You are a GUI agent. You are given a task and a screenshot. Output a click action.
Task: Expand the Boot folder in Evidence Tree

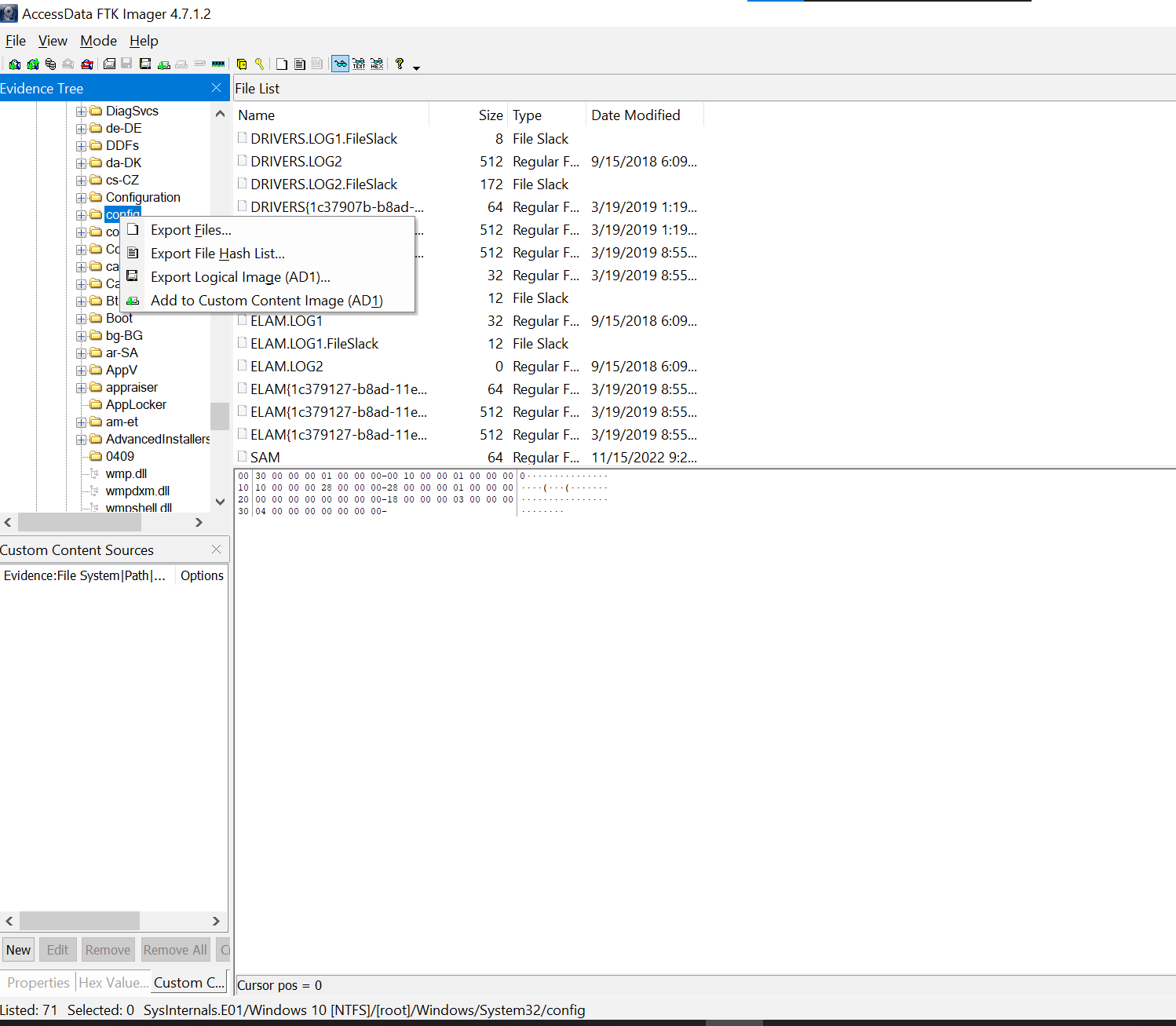(81, 319)
